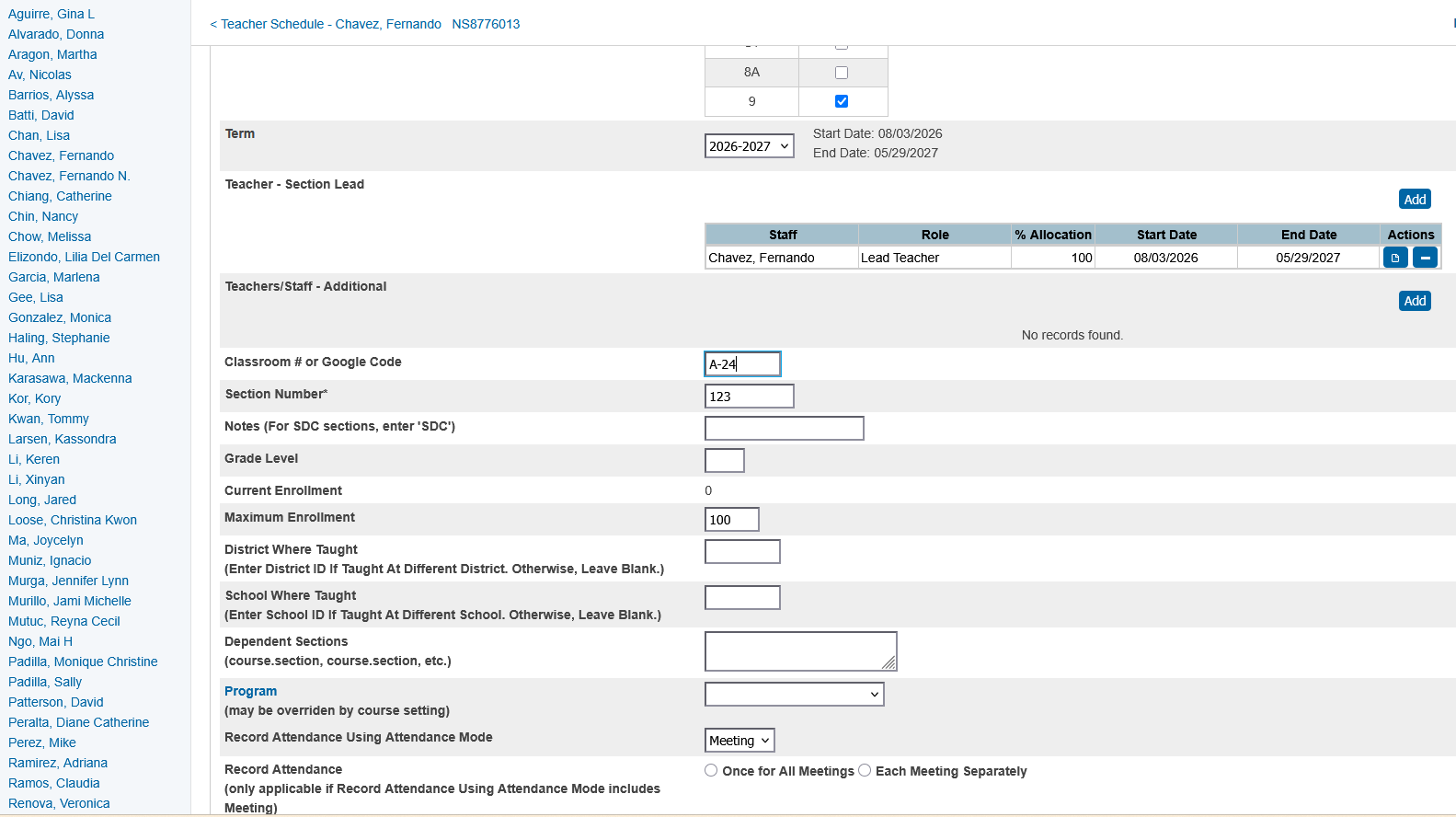Open teacher Long, Jared
1456x817 pixels.
(42, 500)
